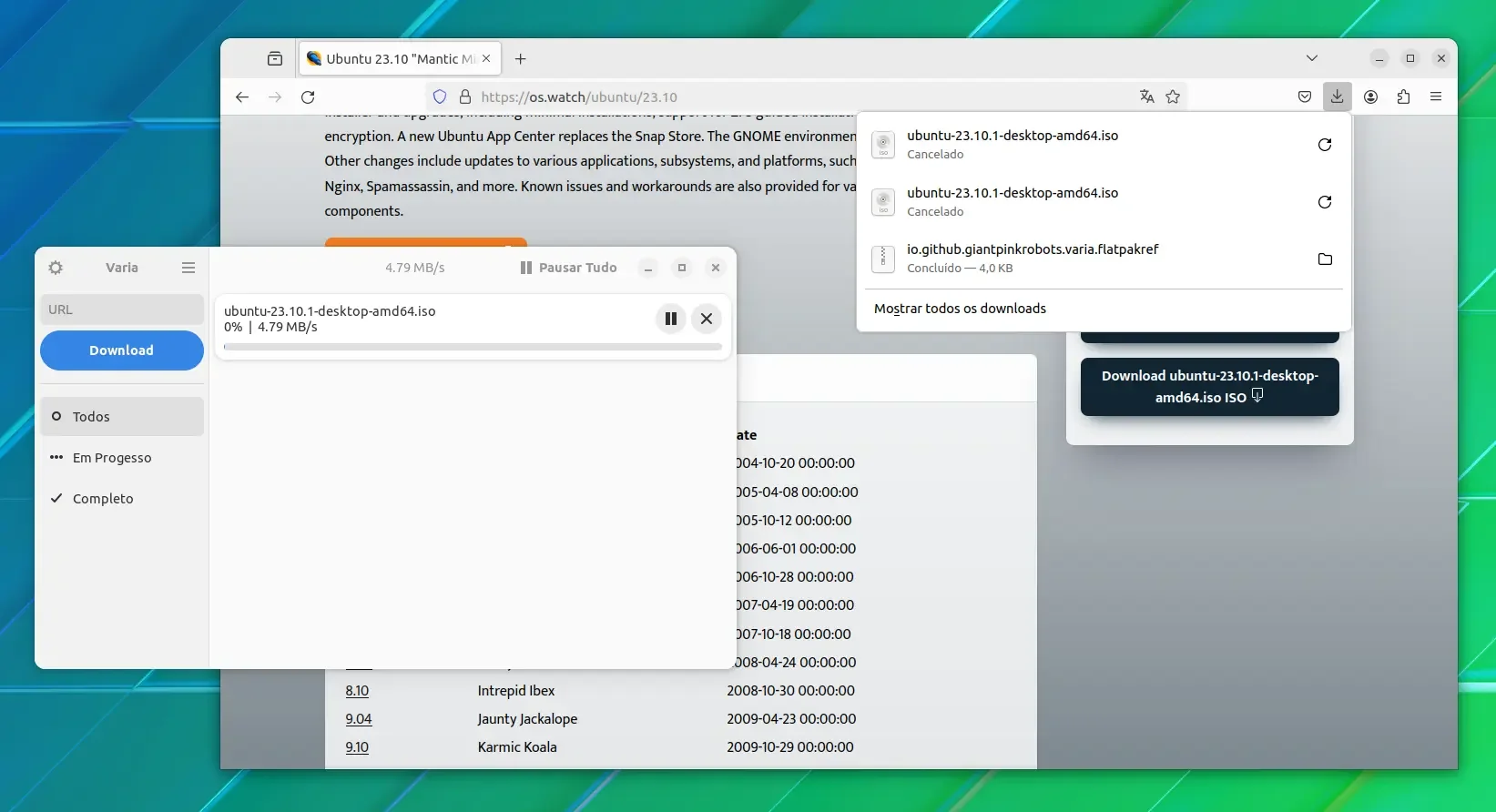
Task: Click Mostrar todos os downloads
Action: [960, 309]
